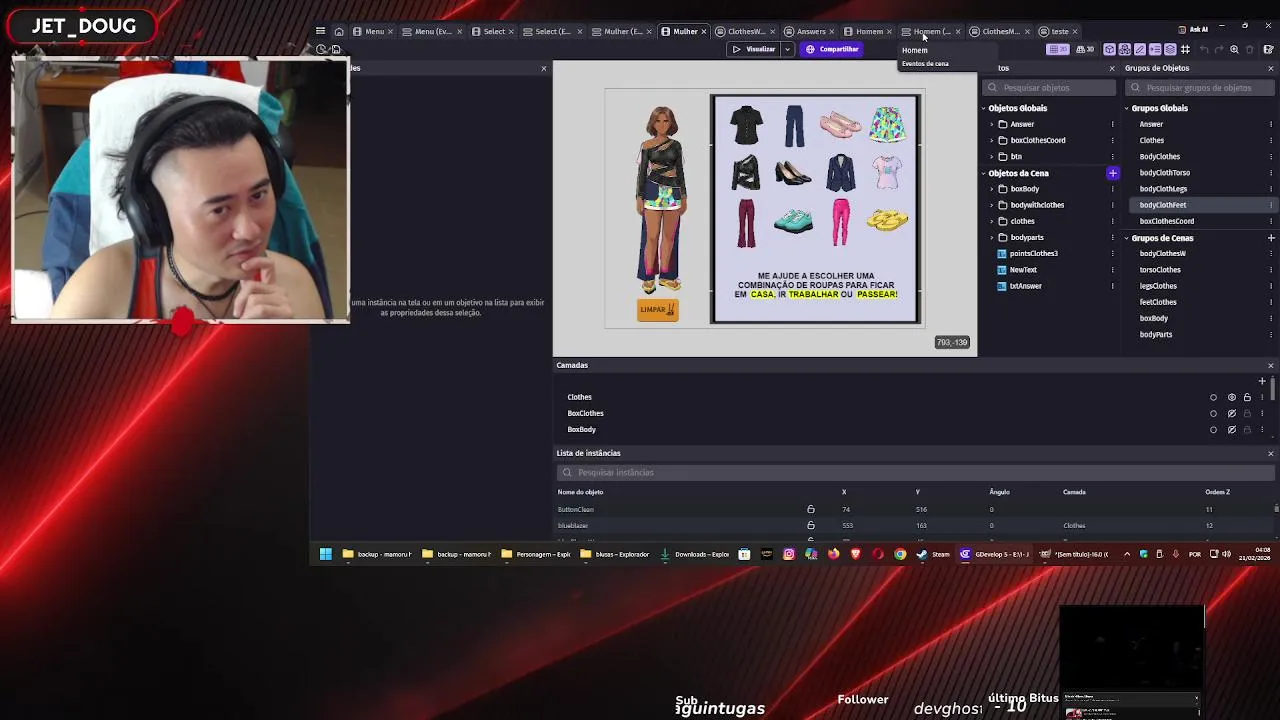1280x720 pixels.
Task: Open the three-dot menu for txtAnswer object
Action: (1112, 286)
